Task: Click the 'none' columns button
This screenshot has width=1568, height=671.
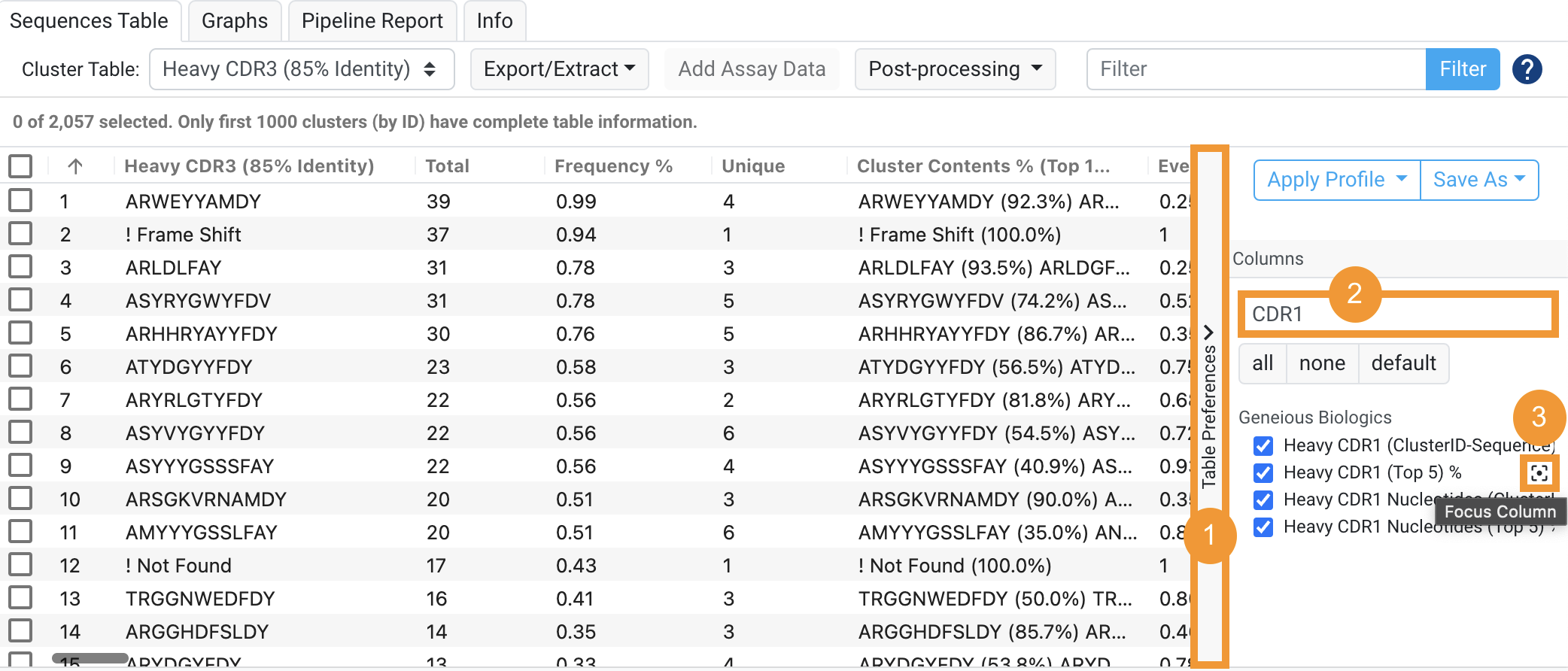Action: point(1322,363)
